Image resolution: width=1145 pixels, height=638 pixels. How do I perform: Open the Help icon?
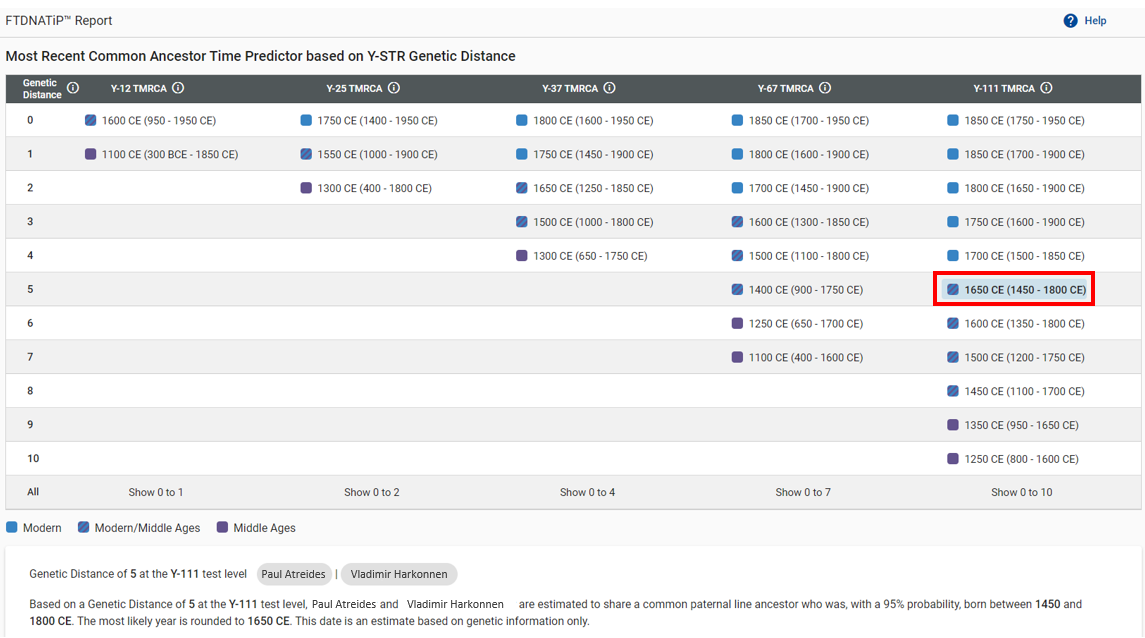click(1070, 21)
